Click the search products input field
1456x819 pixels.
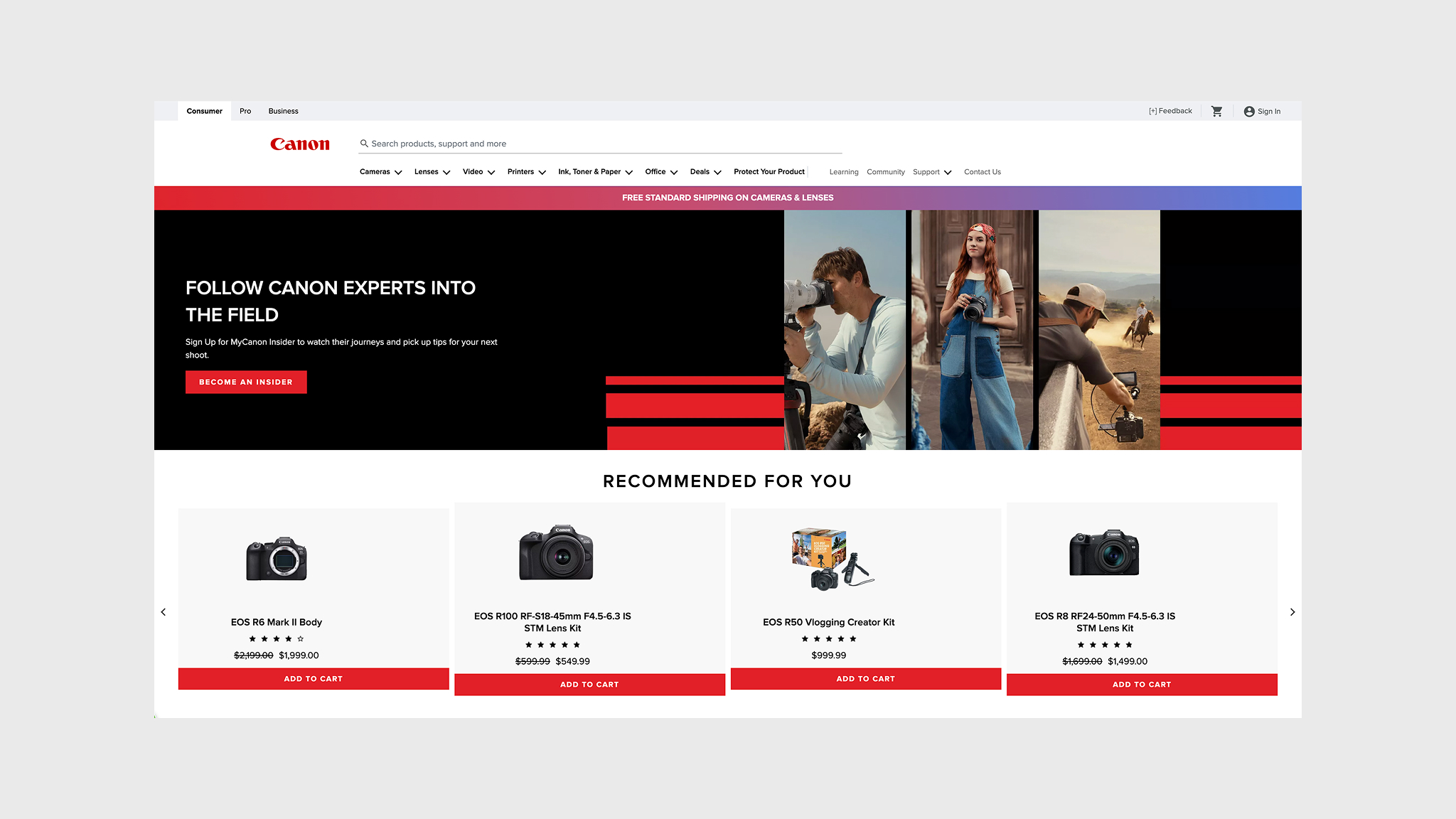(x=600, y=144)
